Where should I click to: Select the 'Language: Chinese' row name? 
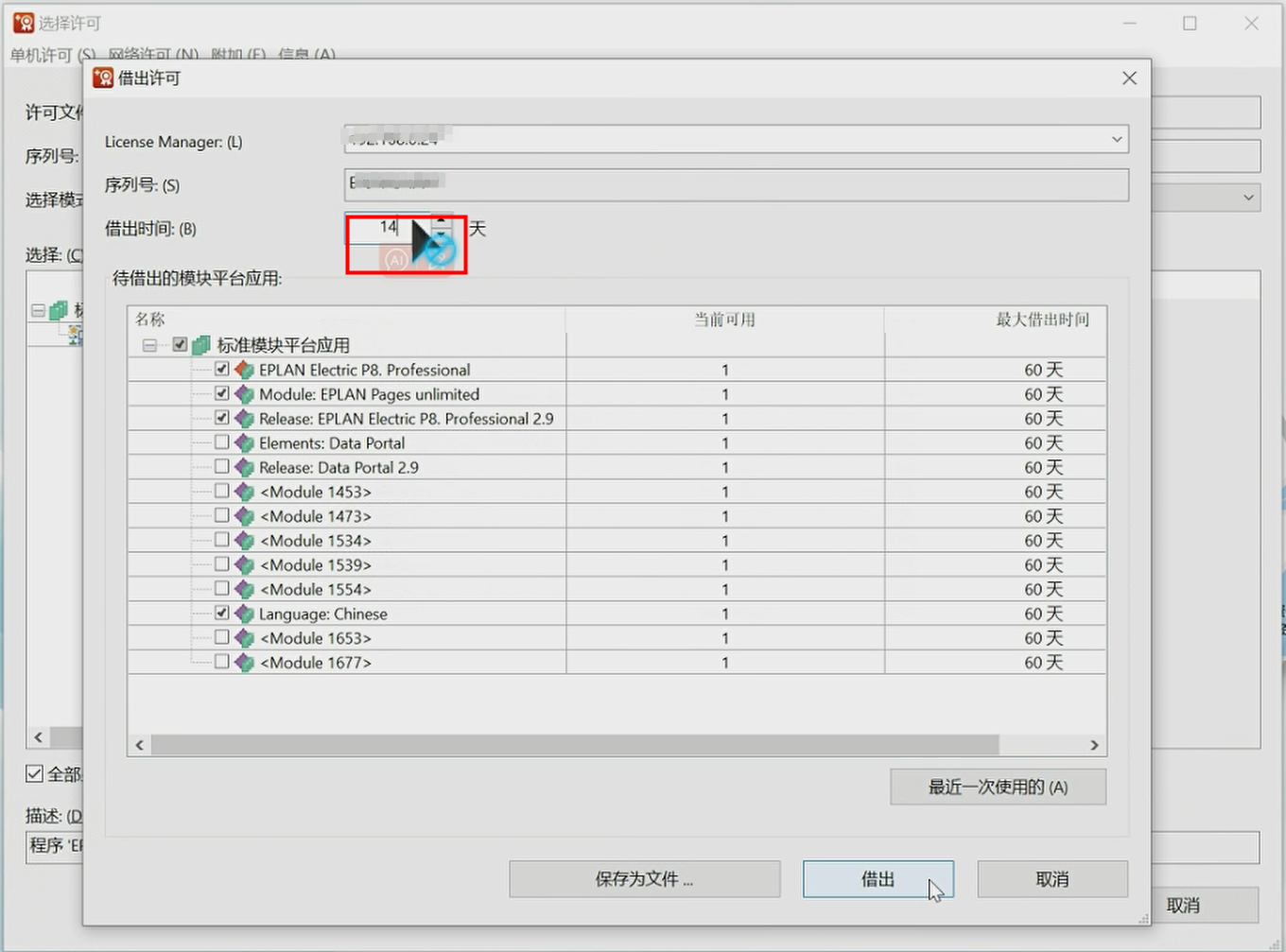coord(323,614)
